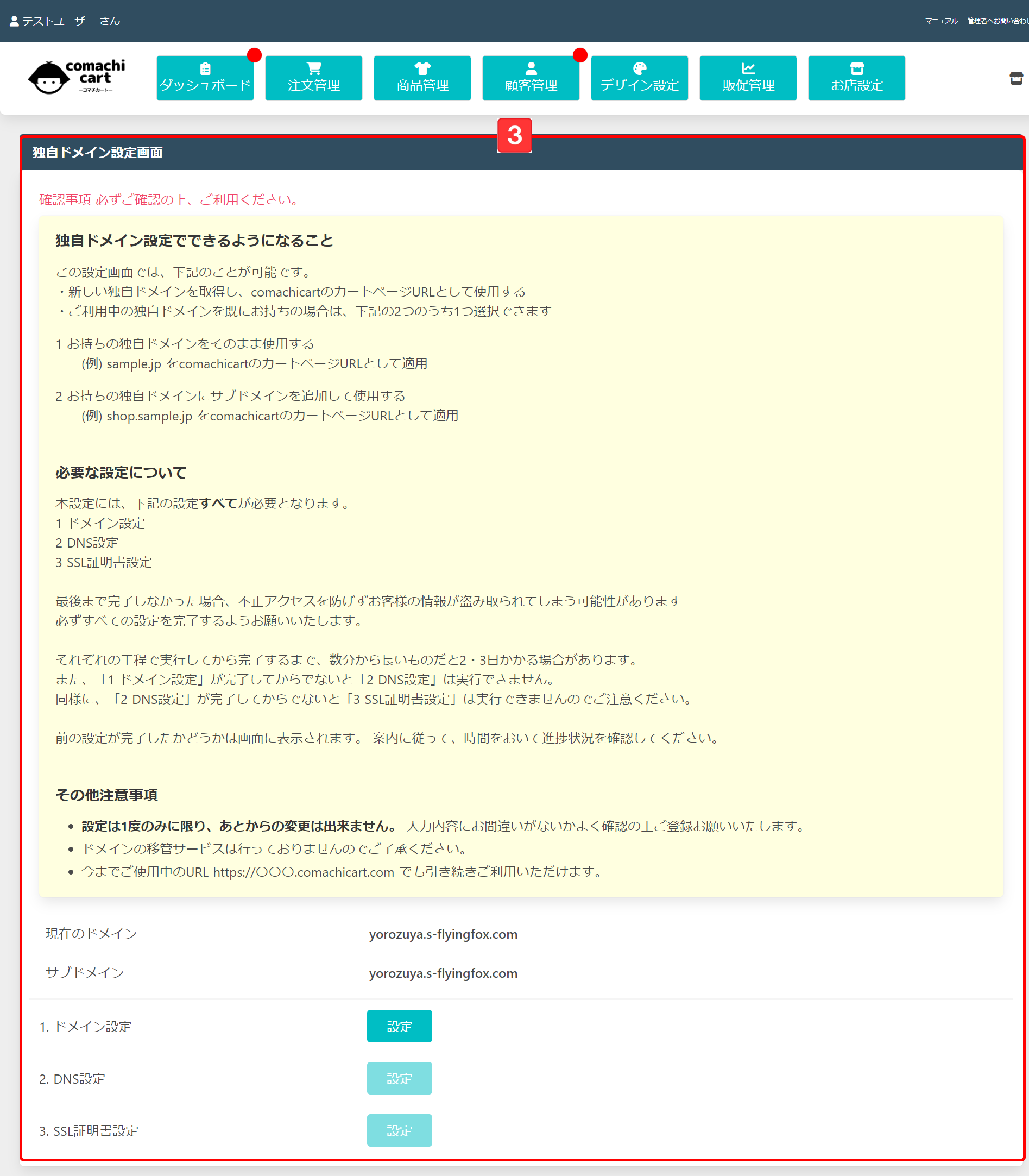This screenshot has width=1029, height=1176.
Task: Open the ダッシュボード menu
Action: (x=205, y=78)
